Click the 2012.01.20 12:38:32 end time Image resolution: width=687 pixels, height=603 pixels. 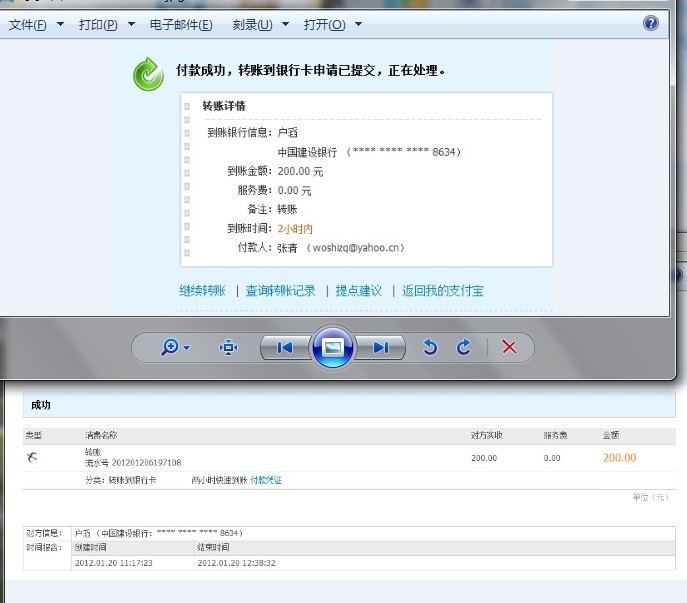pyautogui.click(x=237, y=563)
